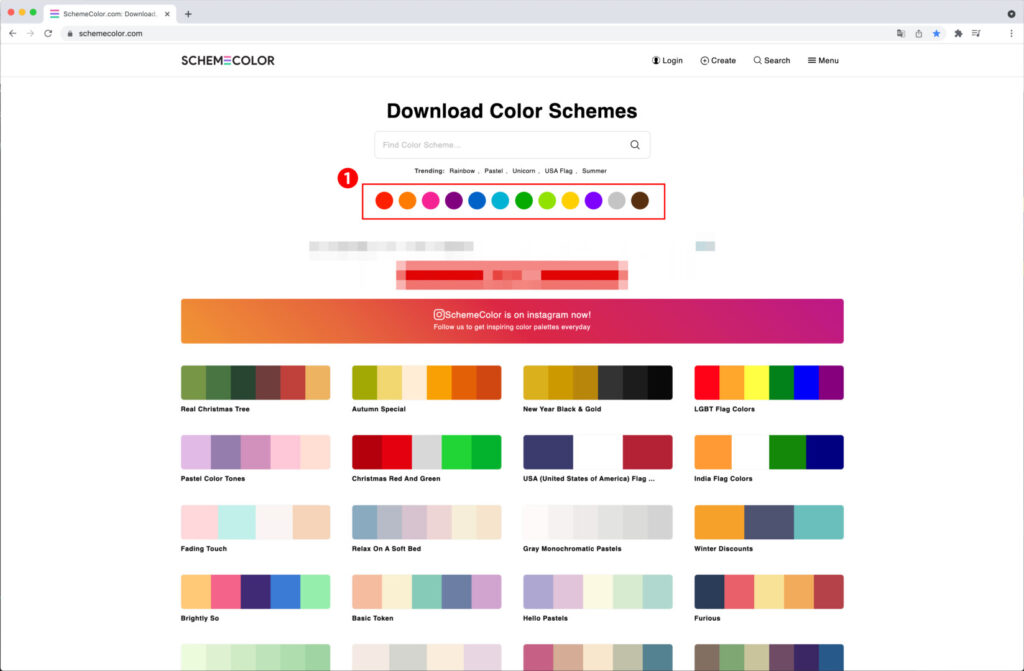Click the site lock icon in the address bar
1024x671 pixels.
(x=70, y=33)
